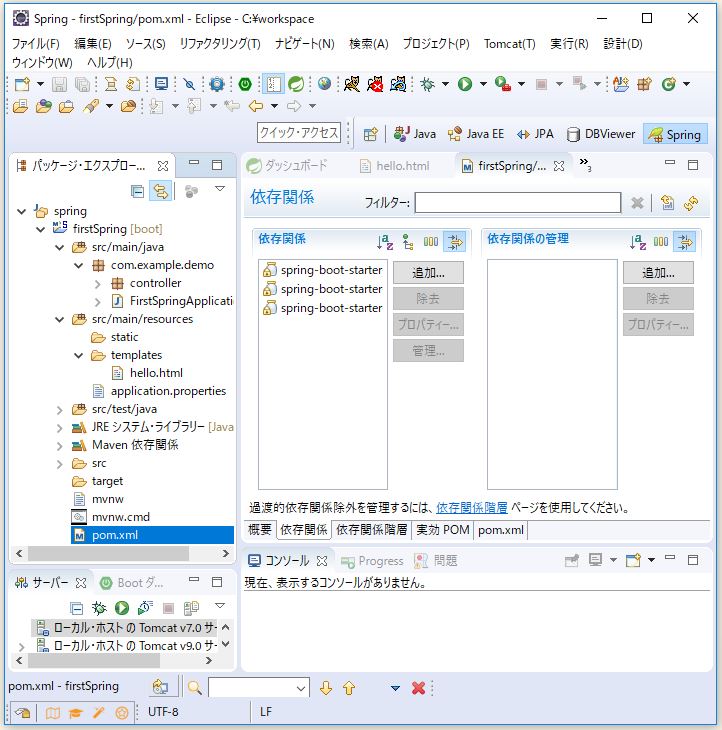
Task: Expand JRE システム・ライブラリー node
Action: click(60, 428)
